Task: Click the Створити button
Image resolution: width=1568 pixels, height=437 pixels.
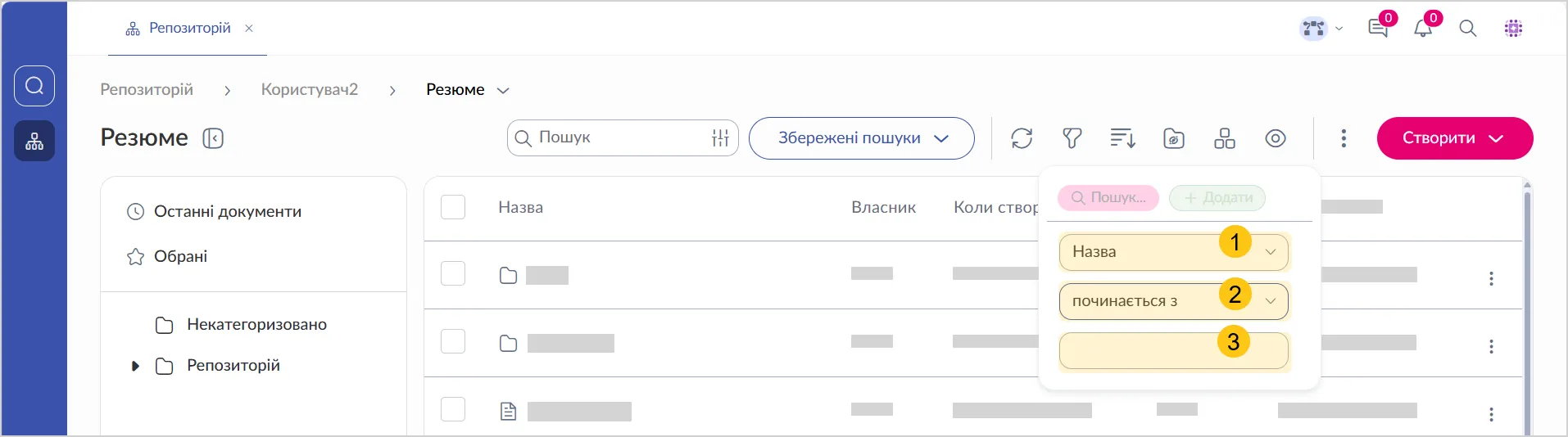Action: [x=1454, y=138]
